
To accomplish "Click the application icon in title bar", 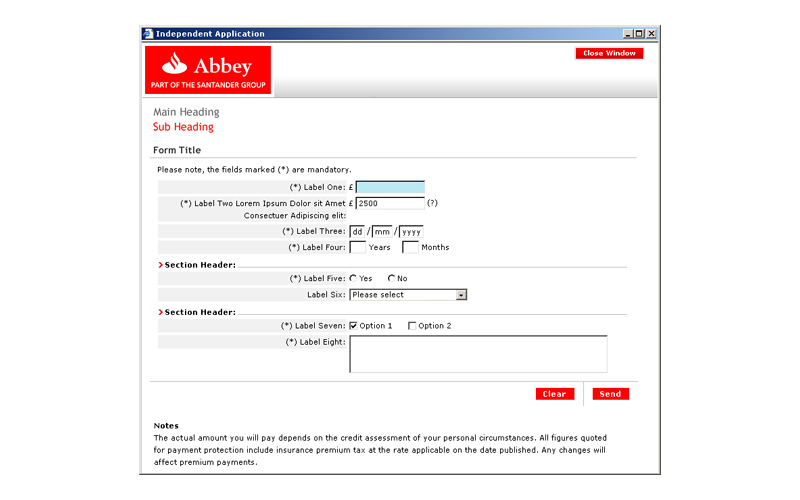I will pos(149,34).
